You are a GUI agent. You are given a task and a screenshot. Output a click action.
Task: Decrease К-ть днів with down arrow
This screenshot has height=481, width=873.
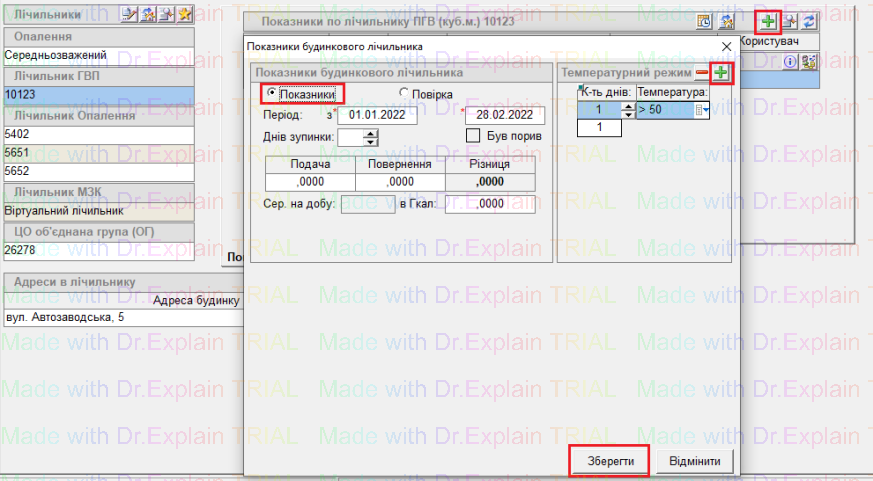(x=628, y=115)
